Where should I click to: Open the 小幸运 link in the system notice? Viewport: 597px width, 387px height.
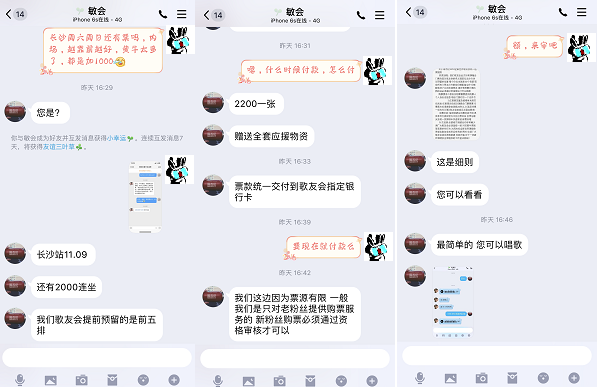pos(116,138)
